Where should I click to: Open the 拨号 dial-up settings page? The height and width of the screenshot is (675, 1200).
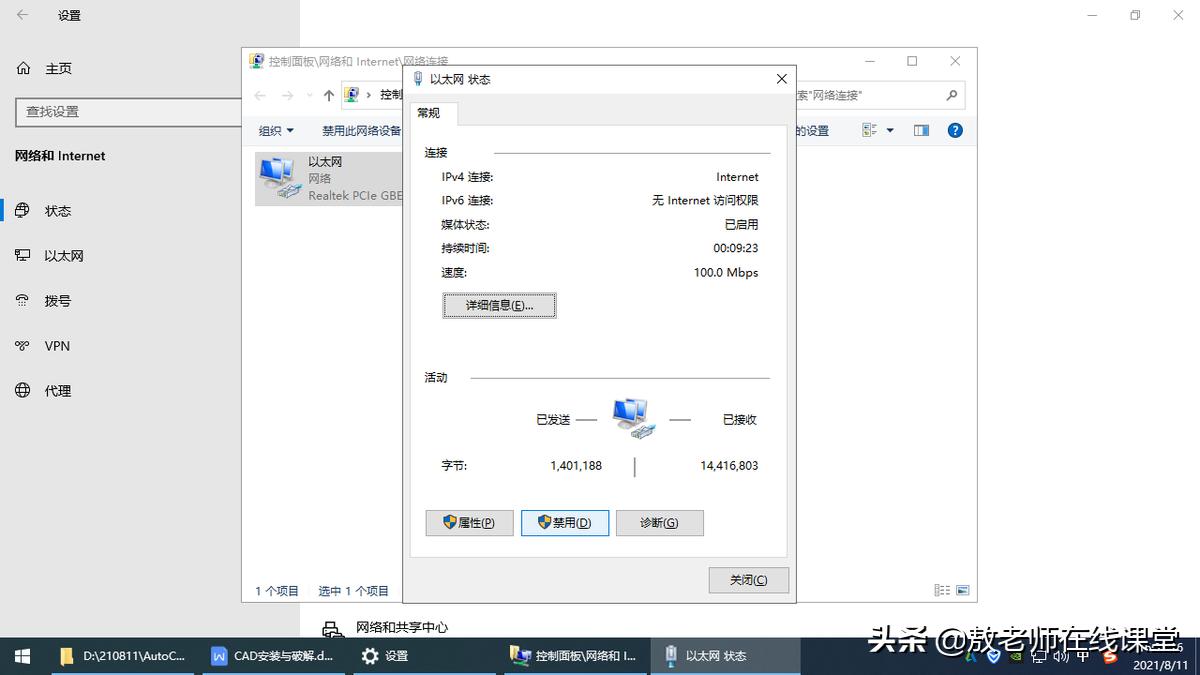click(x=55, y=300)
